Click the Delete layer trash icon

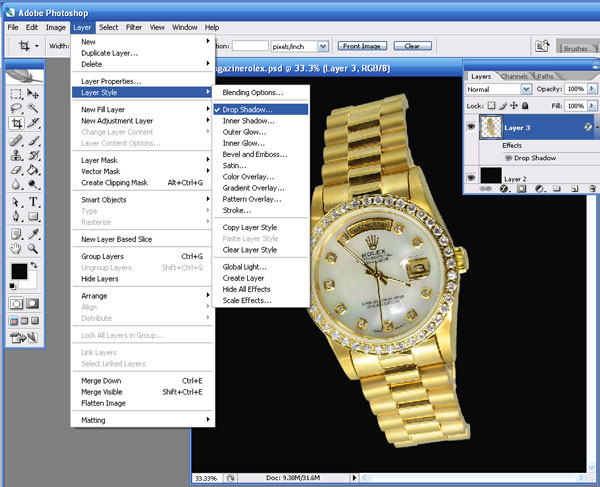pyautogui.click(x=592, y=189)
